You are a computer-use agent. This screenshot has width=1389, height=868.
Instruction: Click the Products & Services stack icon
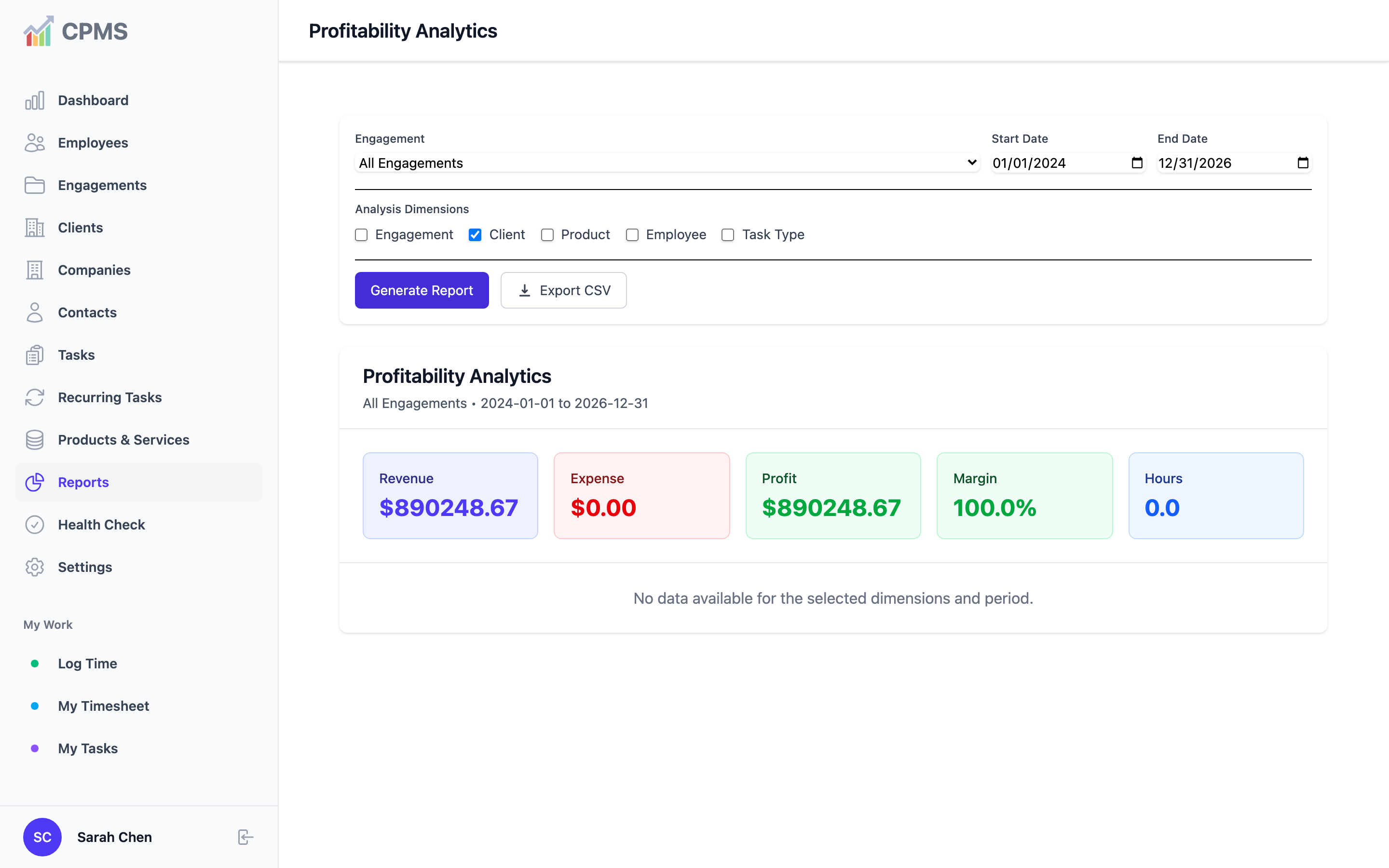tap(34, 440)
